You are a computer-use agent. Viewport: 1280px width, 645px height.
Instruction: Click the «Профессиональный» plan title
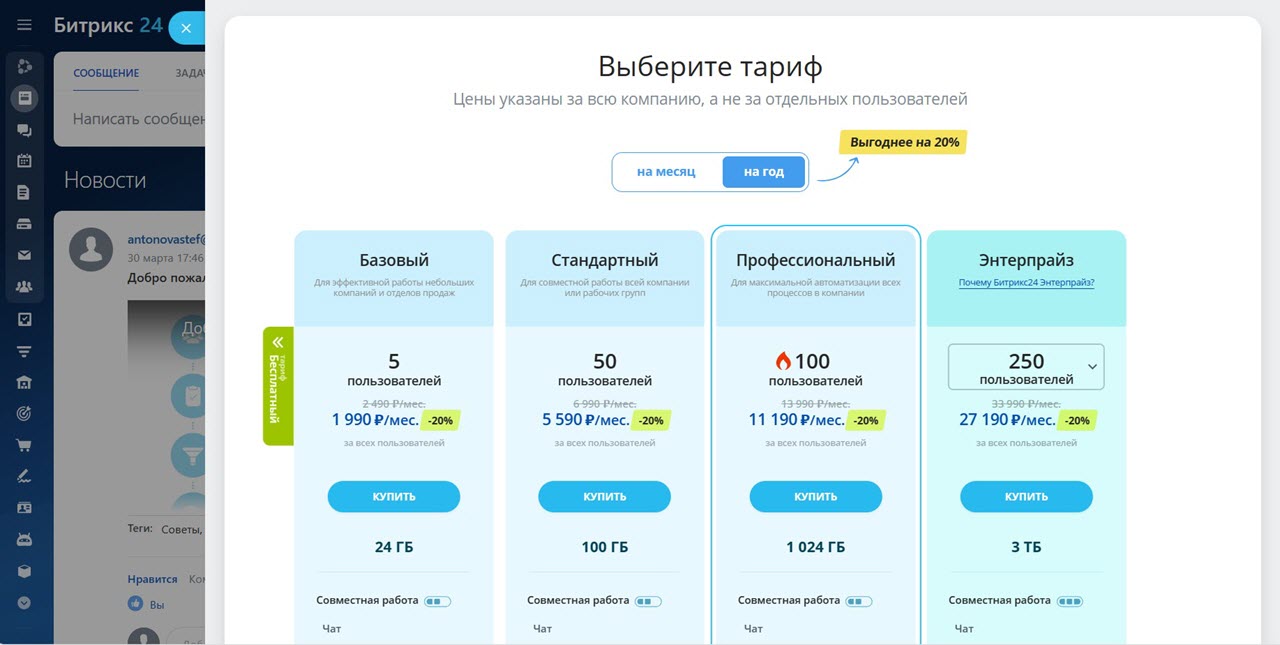816,260
